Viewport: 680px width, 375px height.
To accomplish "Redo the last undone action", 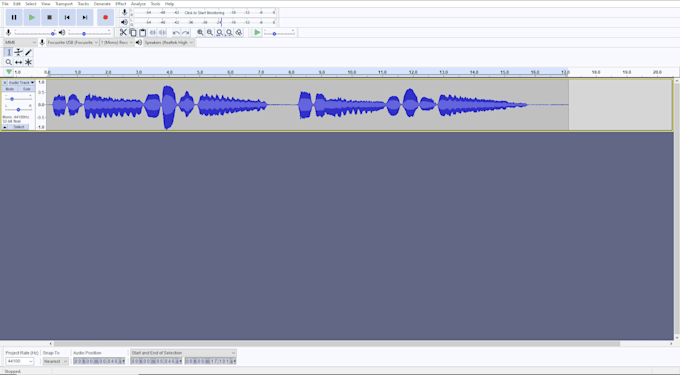I will 185,33.
